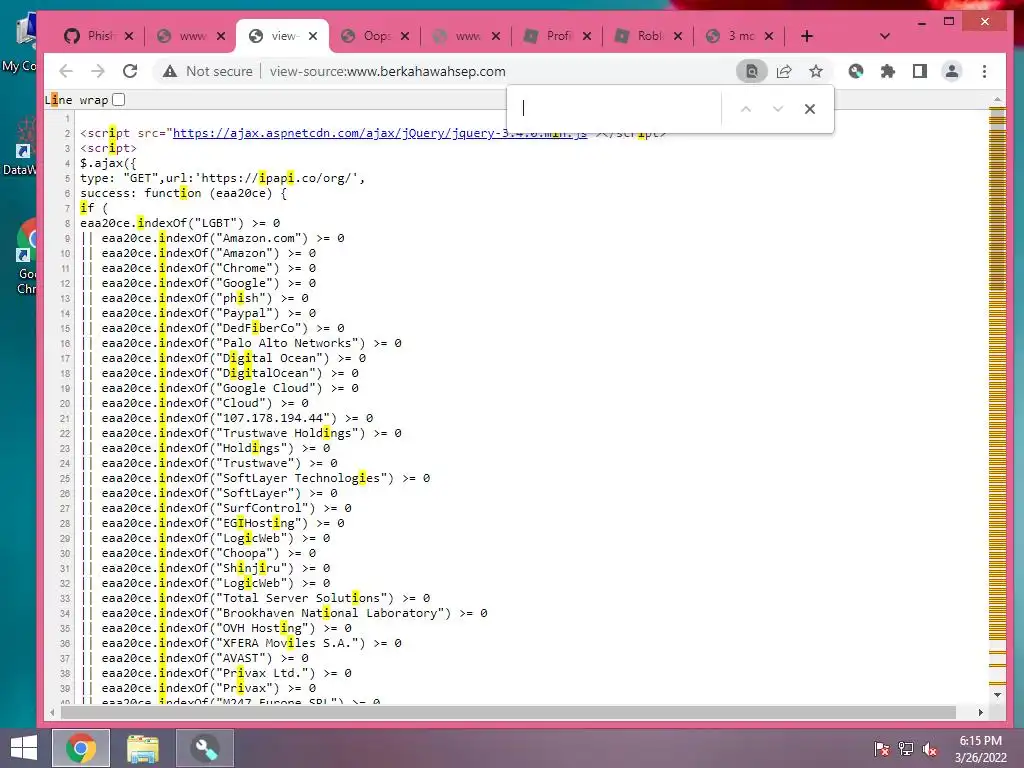Enable the Line wrap checkbox
The image size is (1024, 768).
[118, 100]
